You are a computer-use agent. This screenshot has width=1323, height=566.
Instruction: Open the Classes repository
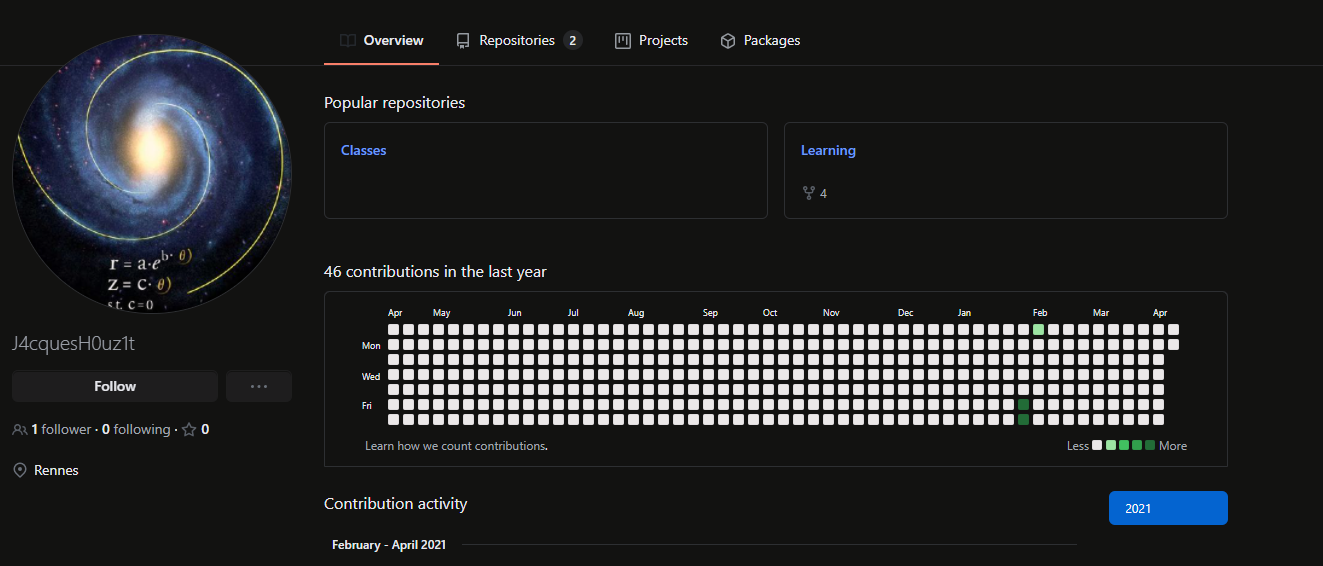pos(364,150)
